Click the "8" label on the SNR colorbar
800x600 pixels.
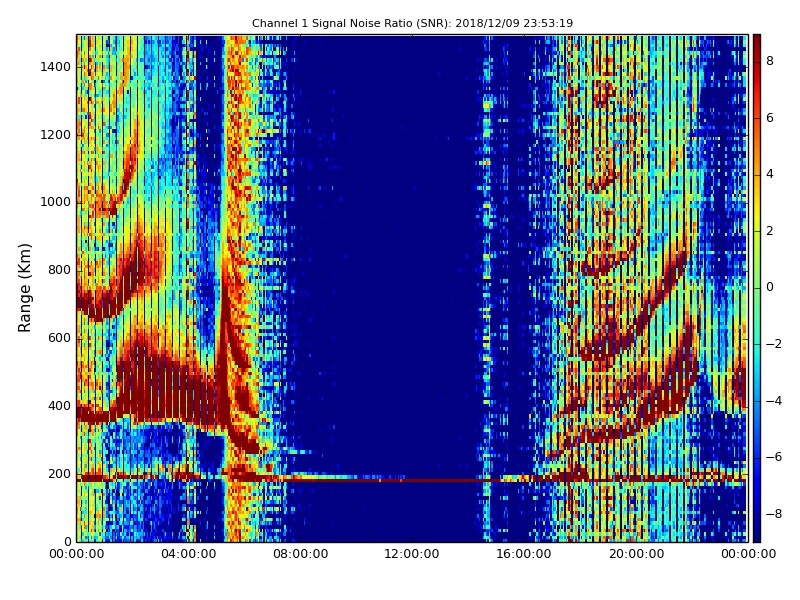coord(770,61)
